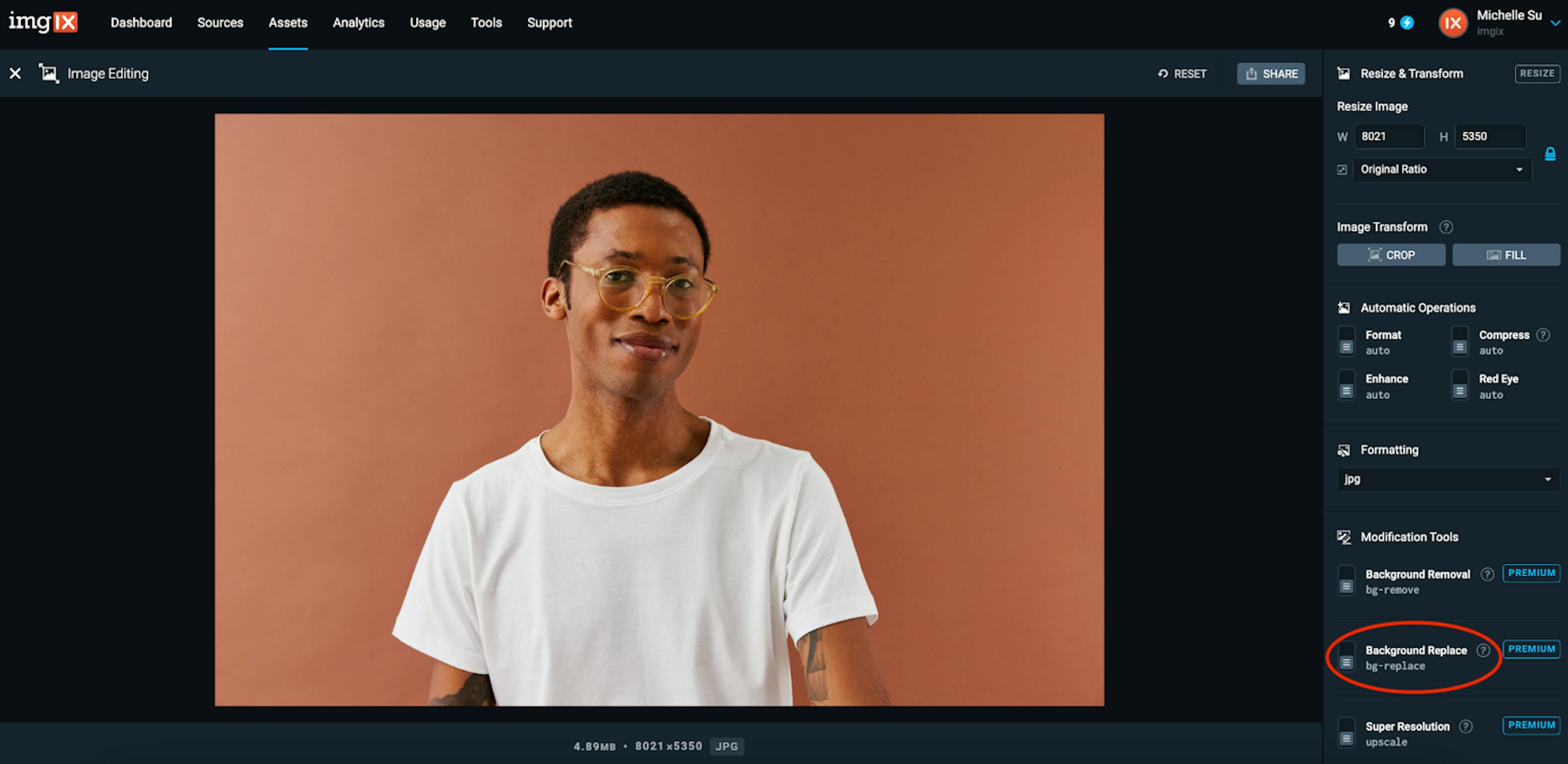Select the CROP transform button
The width and height of the screenshot is (1568, 764).
(x=1391, y=255)
